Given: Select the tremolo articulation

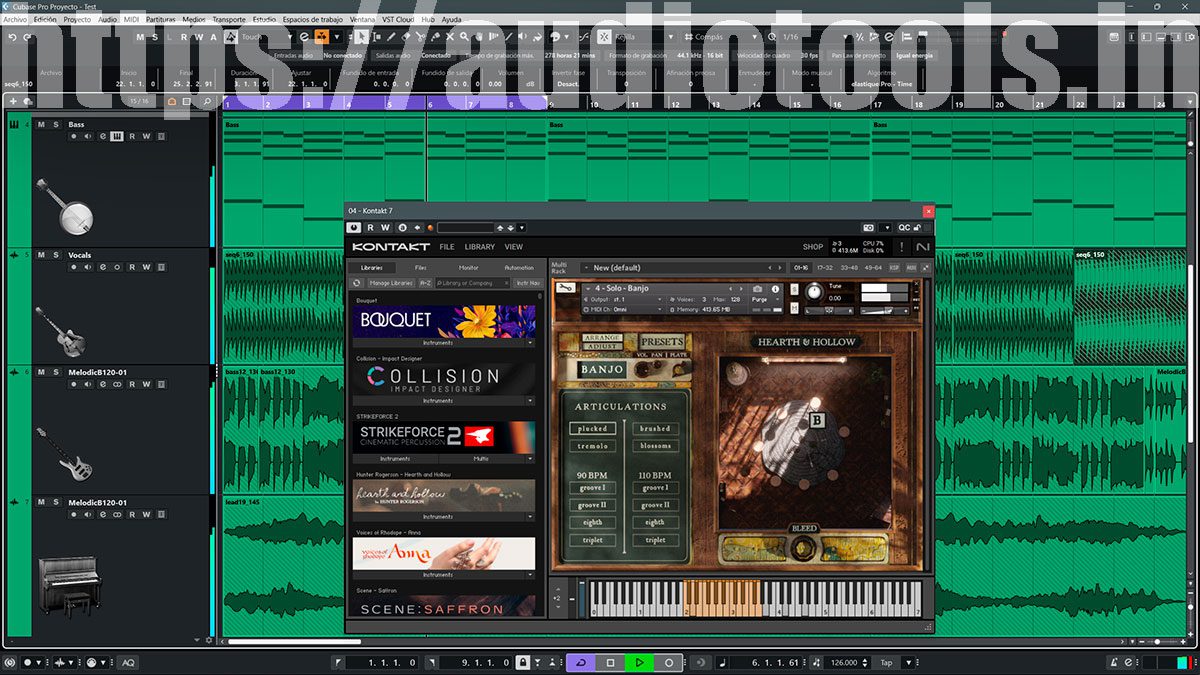Looking at the screenshot, I should click(592, 446).
